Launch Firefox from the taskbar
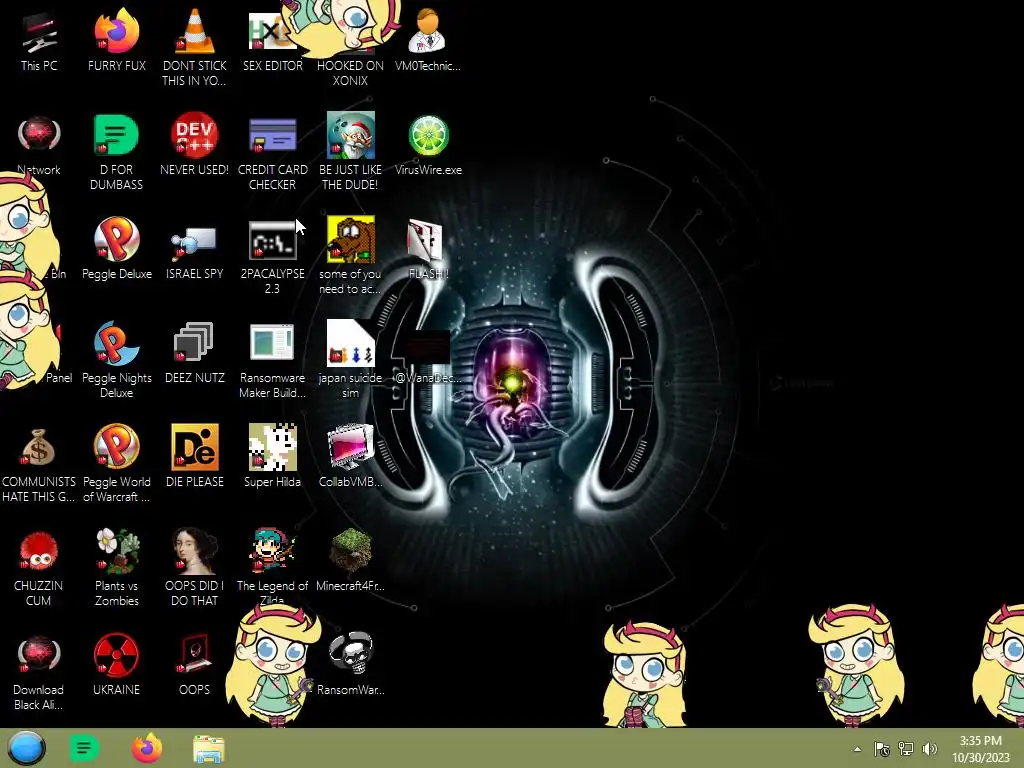This screenshot has height=768, width=1024. (146, 748)
